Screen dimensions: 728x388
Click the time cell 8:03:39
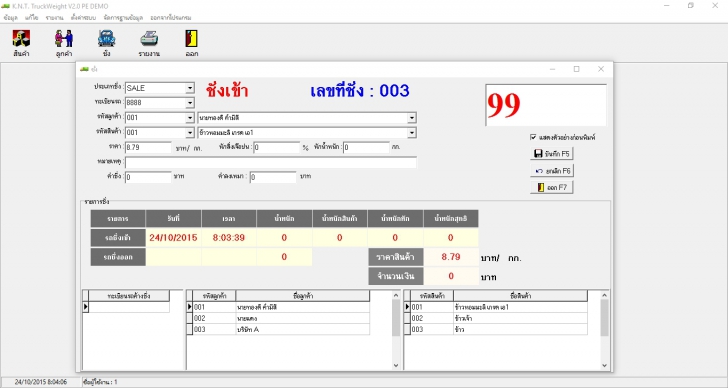229,238
